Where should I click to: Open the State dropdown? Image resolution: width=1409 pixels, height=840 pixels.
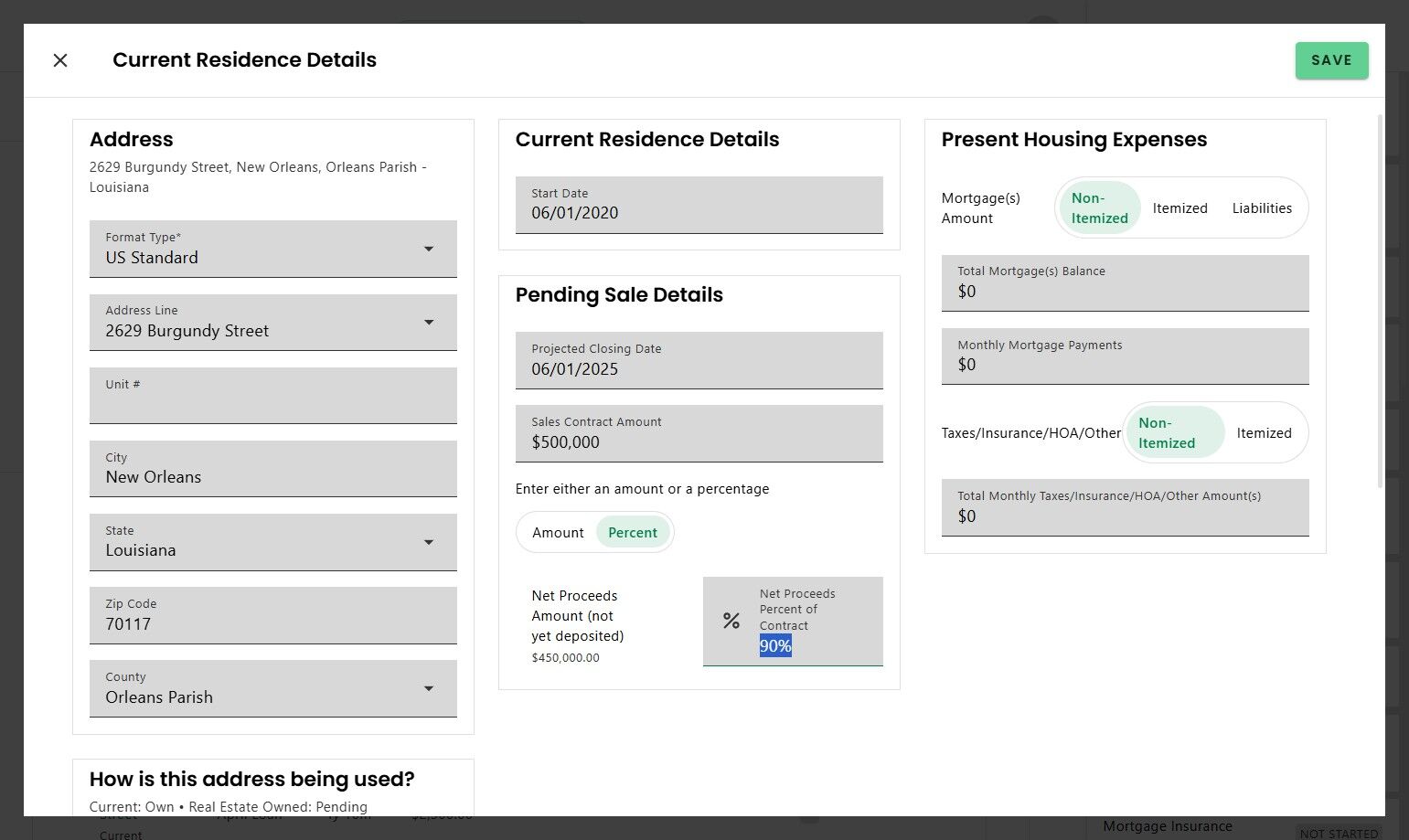tap(428, 542)
